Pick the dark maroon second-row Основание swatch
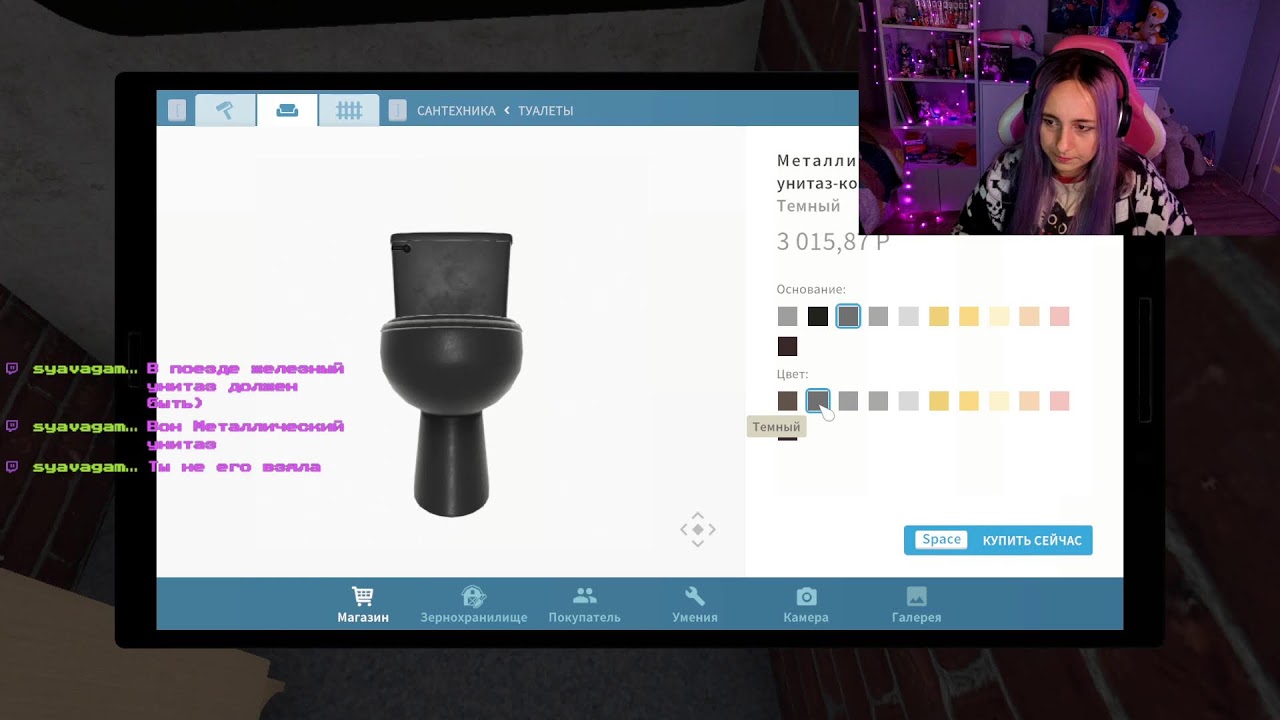Screen dimensions: 1280x720 pyautogui.click(x=788, y=347)
